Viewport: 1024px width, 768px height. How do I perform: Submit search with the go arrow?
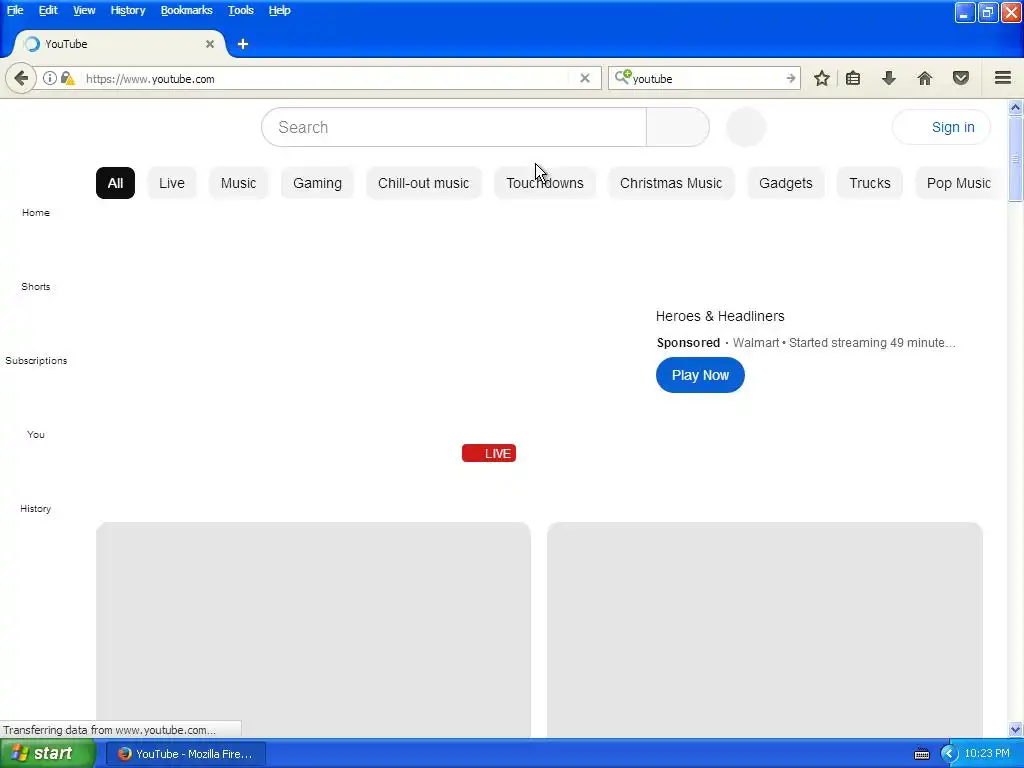tap(790, 78)
